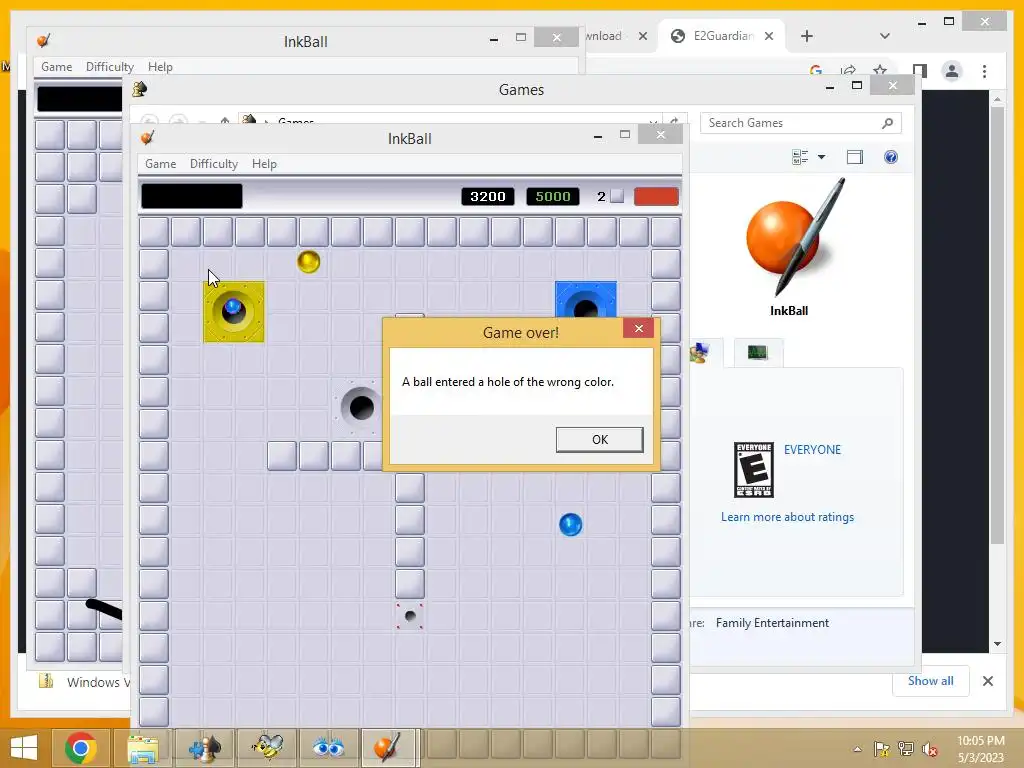
Task: Open the Learn more about ratings link
Action: click(787, 517)
